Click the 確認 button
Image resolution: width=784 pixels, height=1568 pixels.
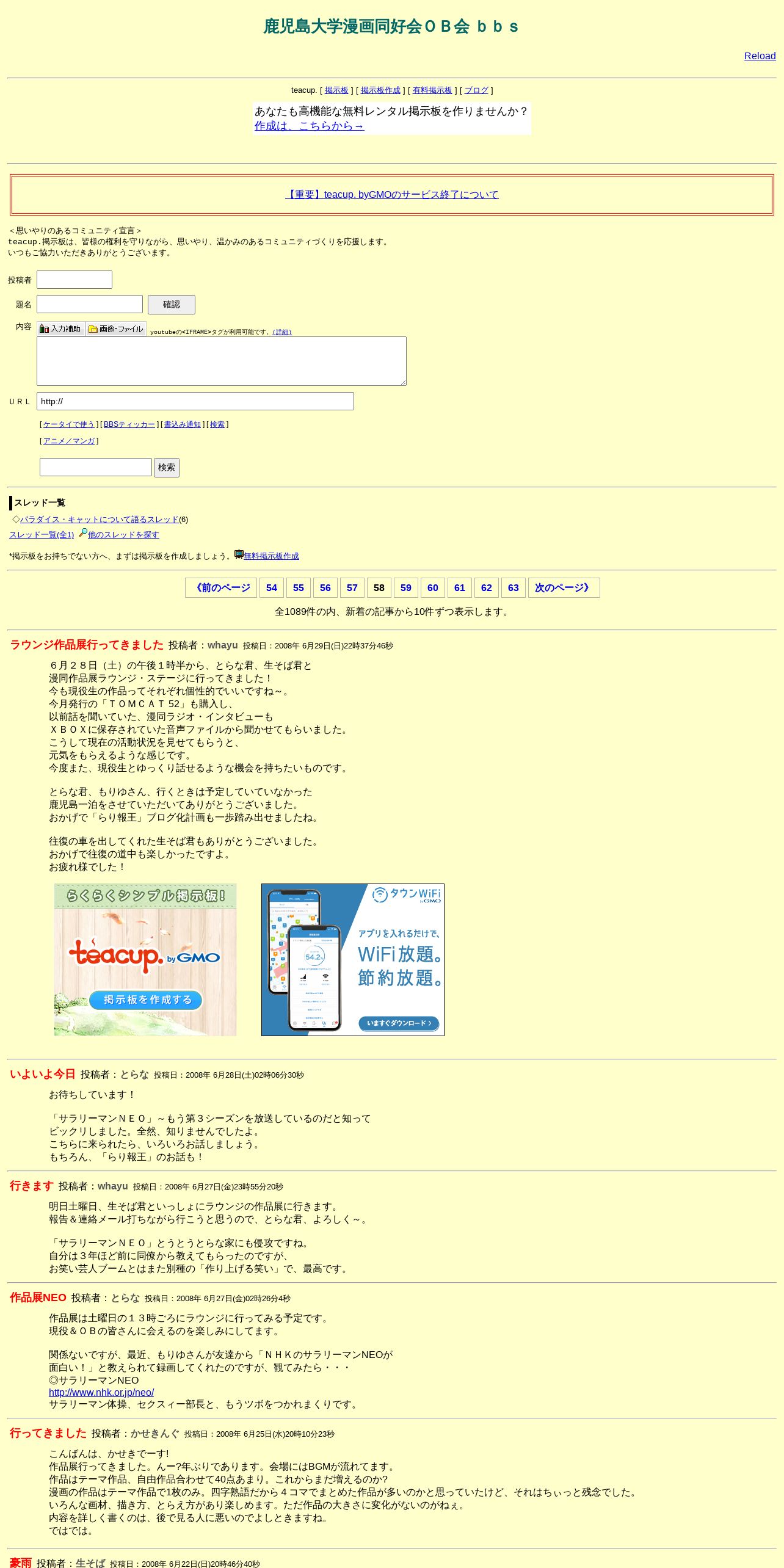point(172,305)
